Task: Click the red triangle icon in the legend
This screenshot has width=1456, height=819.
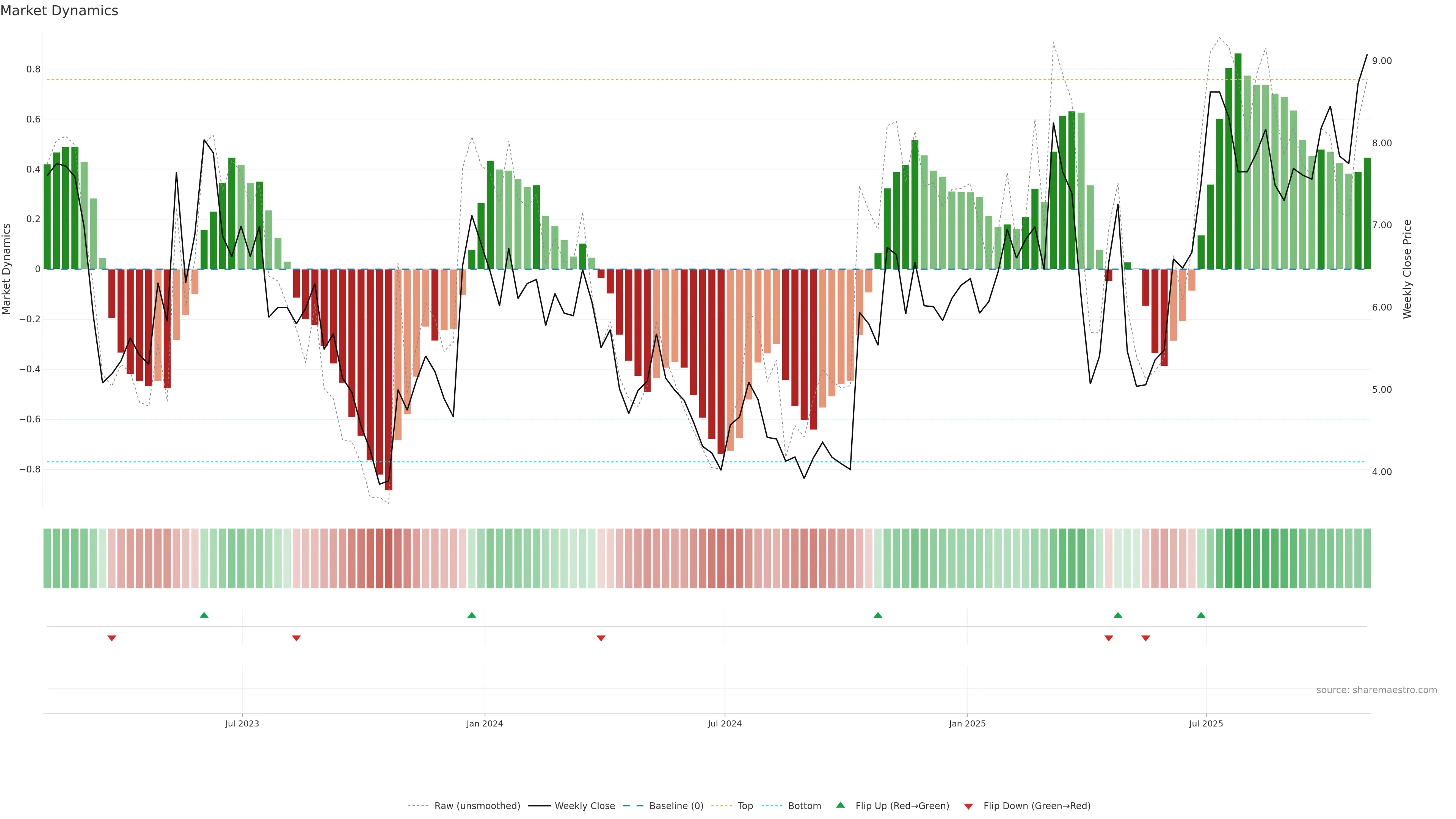Action: click(x=968, y=806)
